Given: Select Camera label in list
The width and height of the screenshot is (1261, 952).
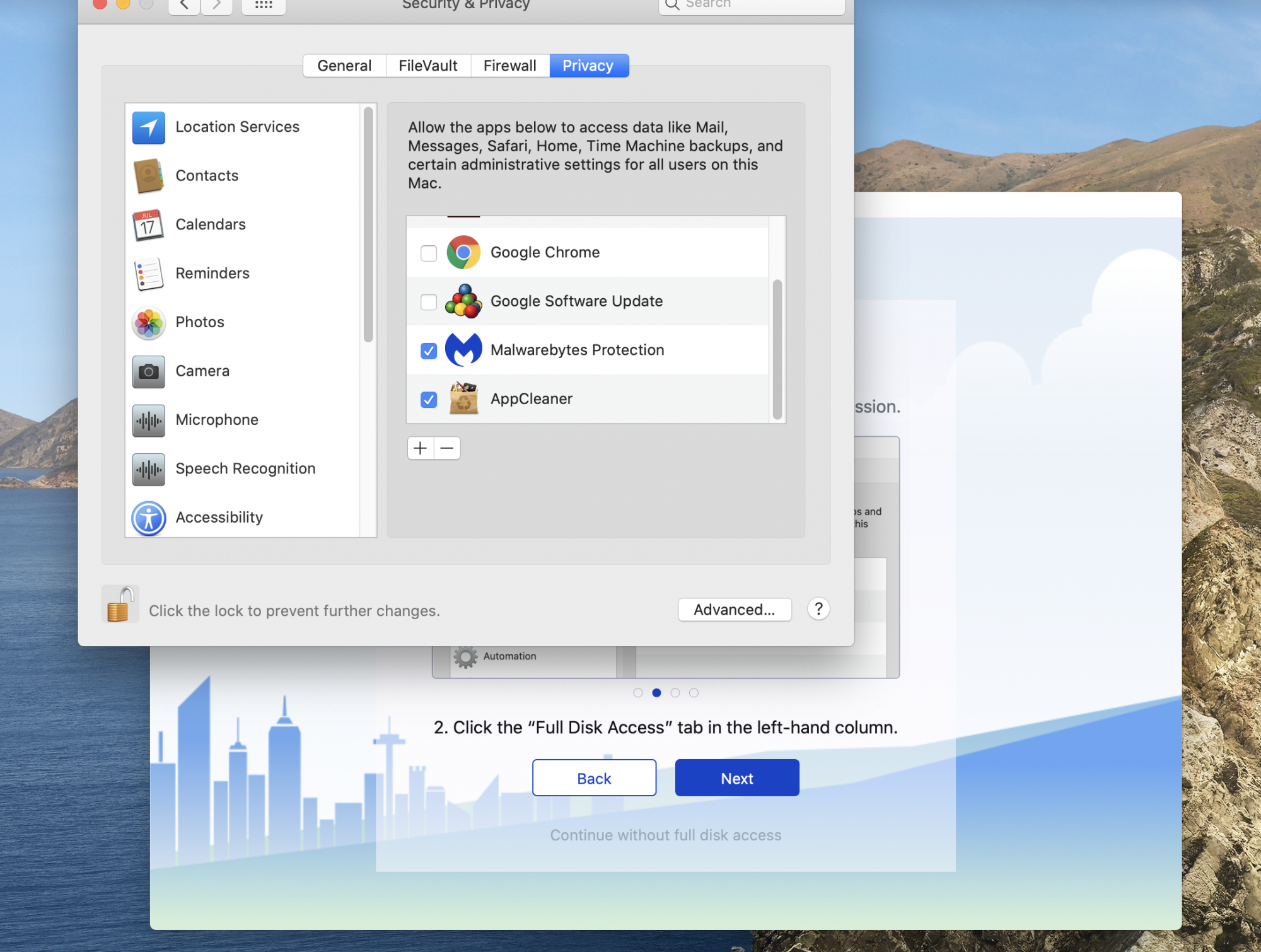Looking at the screenshot, I should 202,371.
